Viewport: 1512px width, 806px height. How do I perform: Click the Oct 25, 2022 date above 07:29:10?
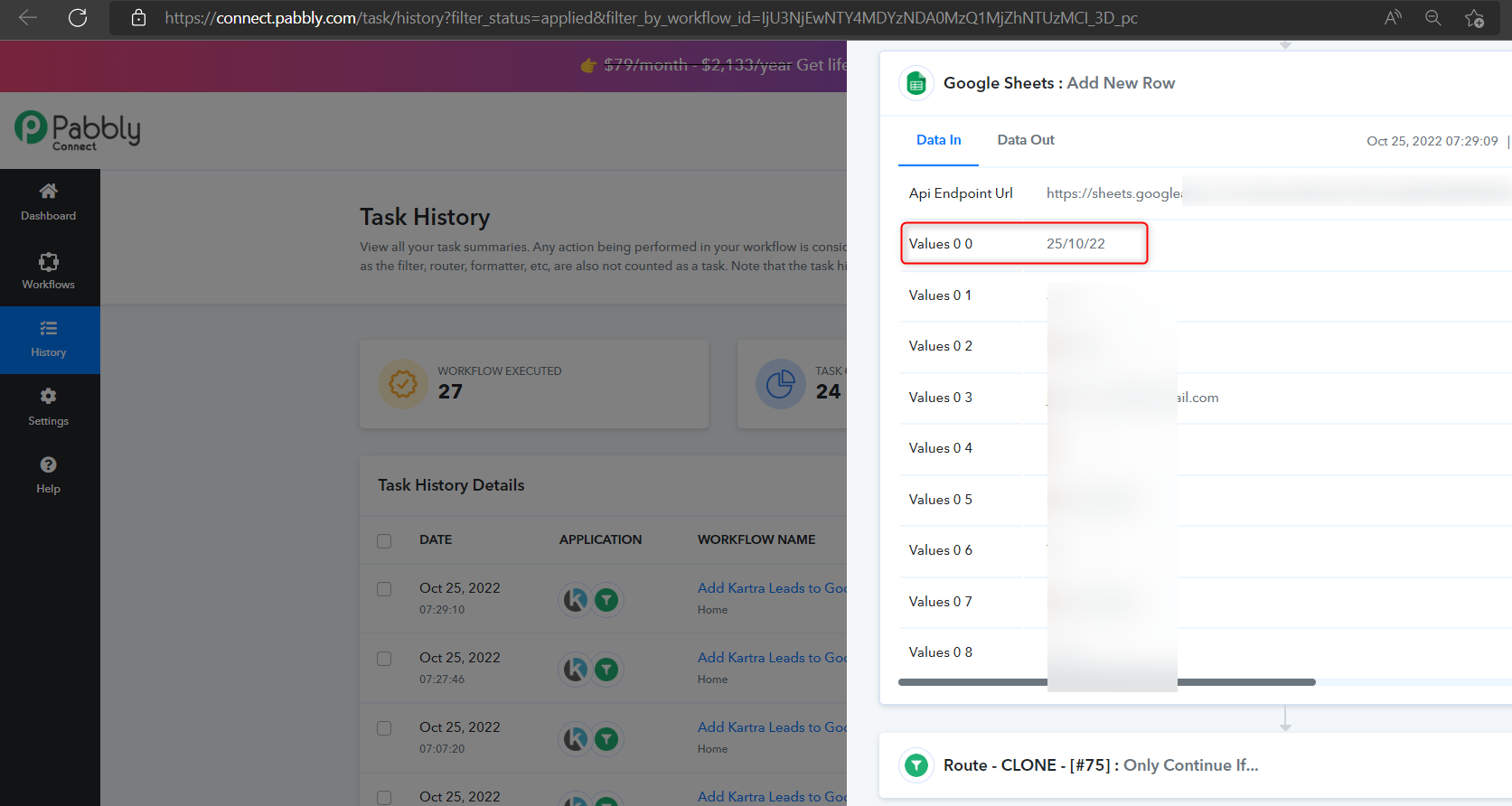(x=460, y=588)
